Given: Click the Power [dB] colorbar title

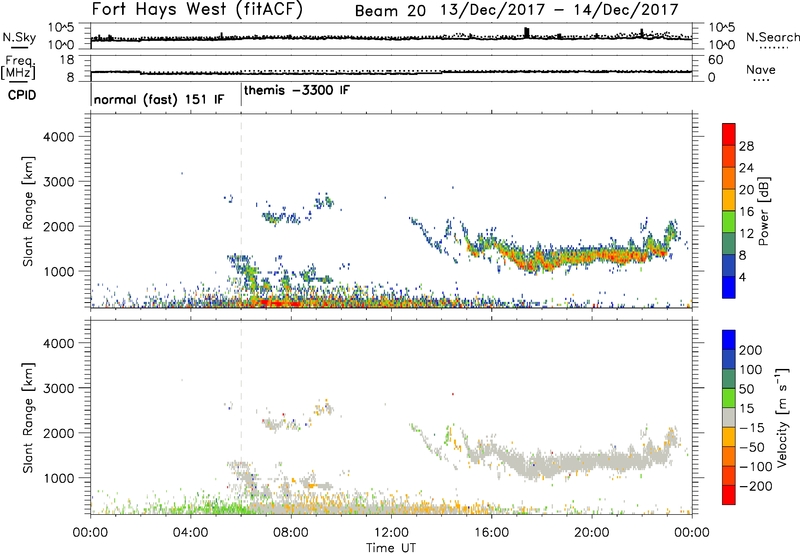Looking at the screenshot, I should pyautogui.click(x=763, y=211).
